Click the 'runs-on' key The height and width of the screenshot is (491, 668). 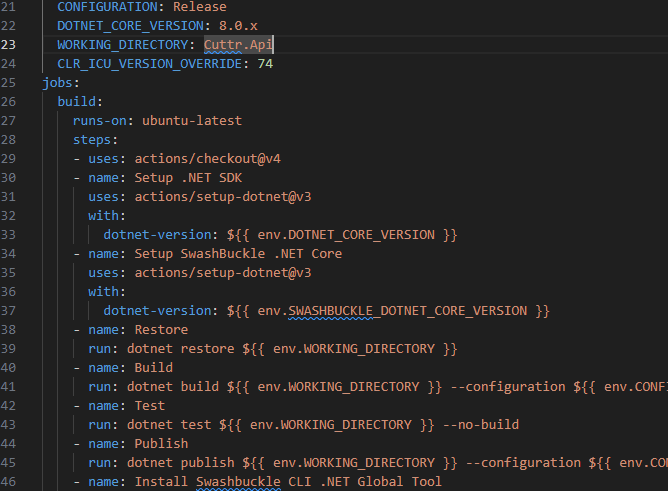point(100,121)
